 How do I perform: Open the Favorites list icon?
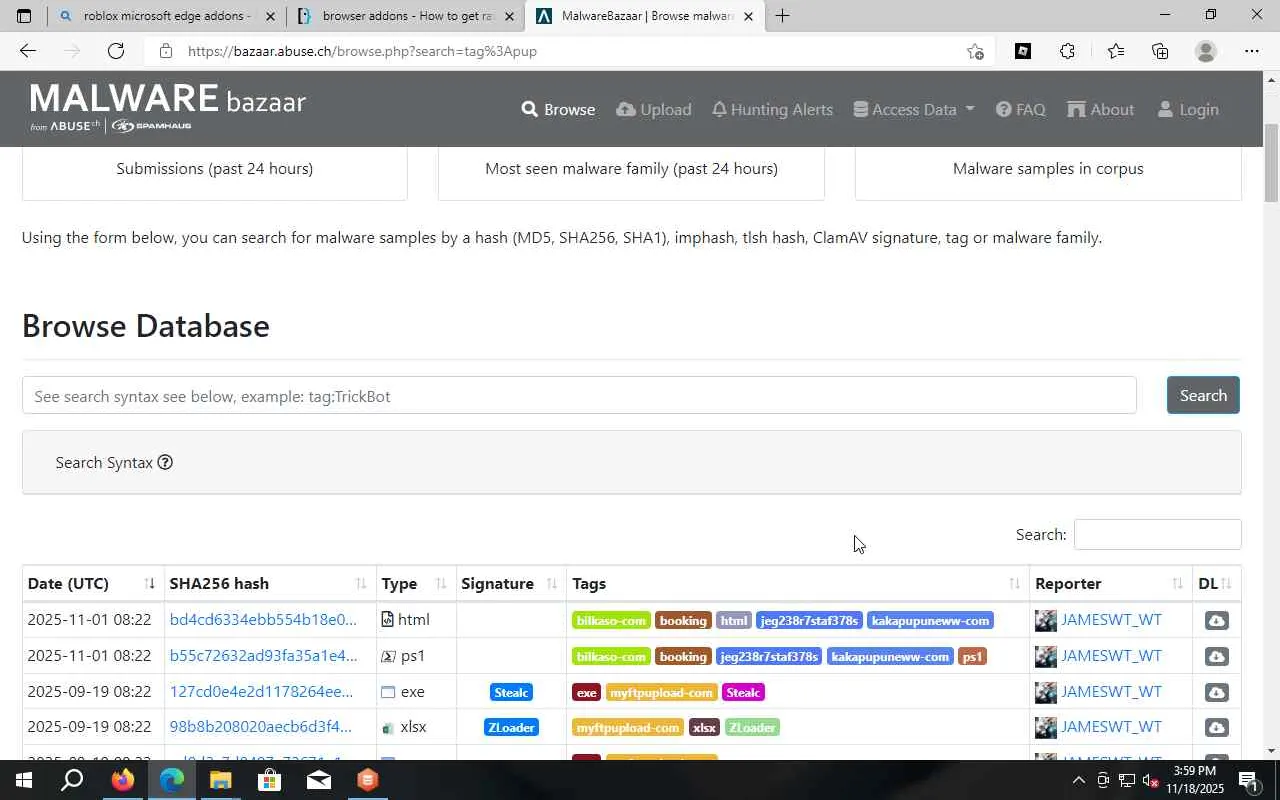point(1115,51)
